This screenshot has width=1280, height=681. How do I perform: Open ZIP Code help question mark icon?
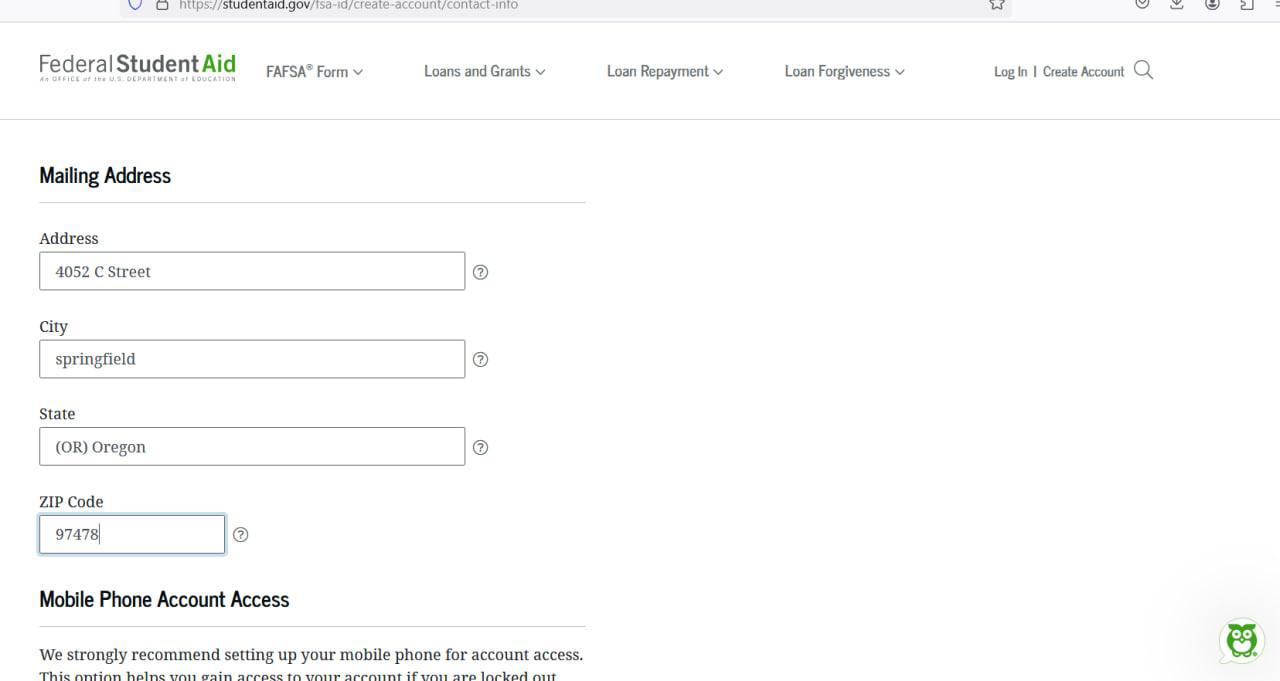pyautogui.click(x=240, y=535)
